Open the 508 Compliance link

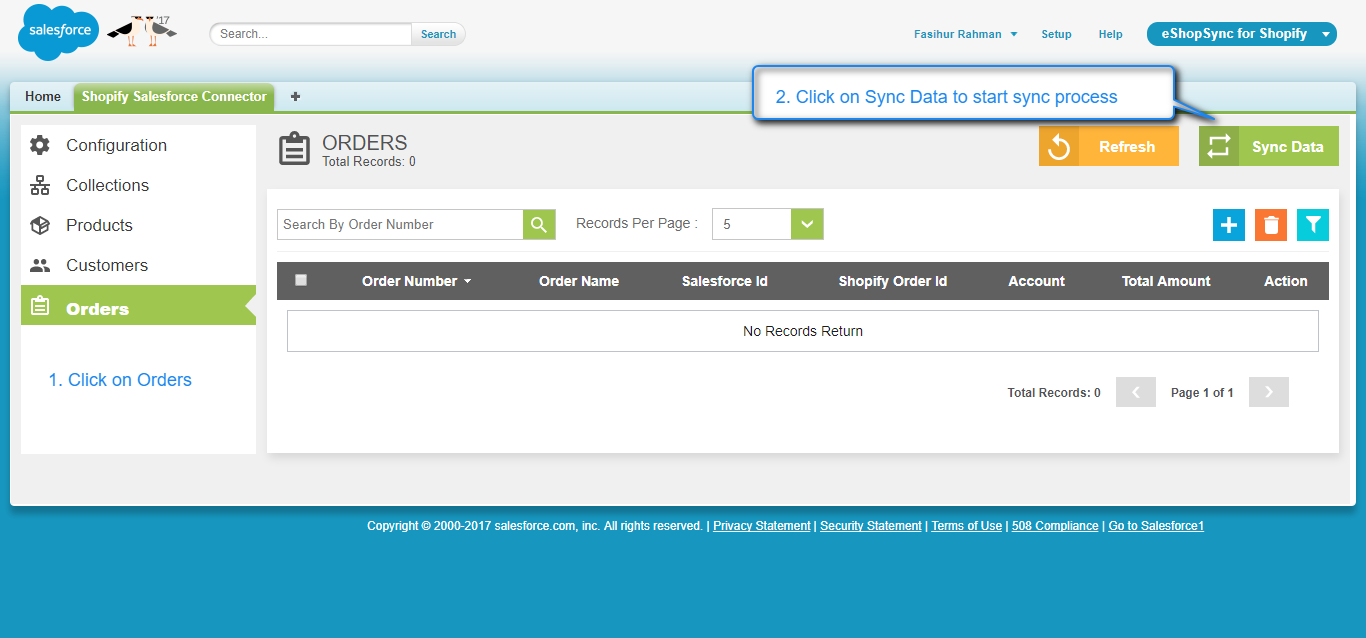click(x=1055, y=526)
